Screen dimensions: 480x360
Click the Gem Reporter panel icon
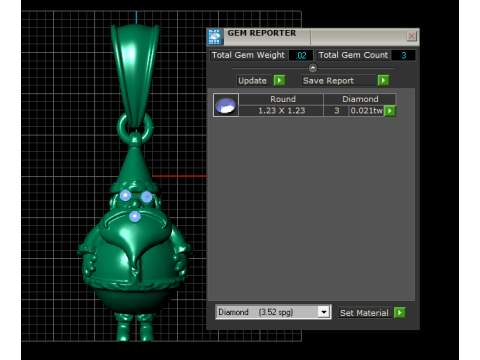(215, 37)
